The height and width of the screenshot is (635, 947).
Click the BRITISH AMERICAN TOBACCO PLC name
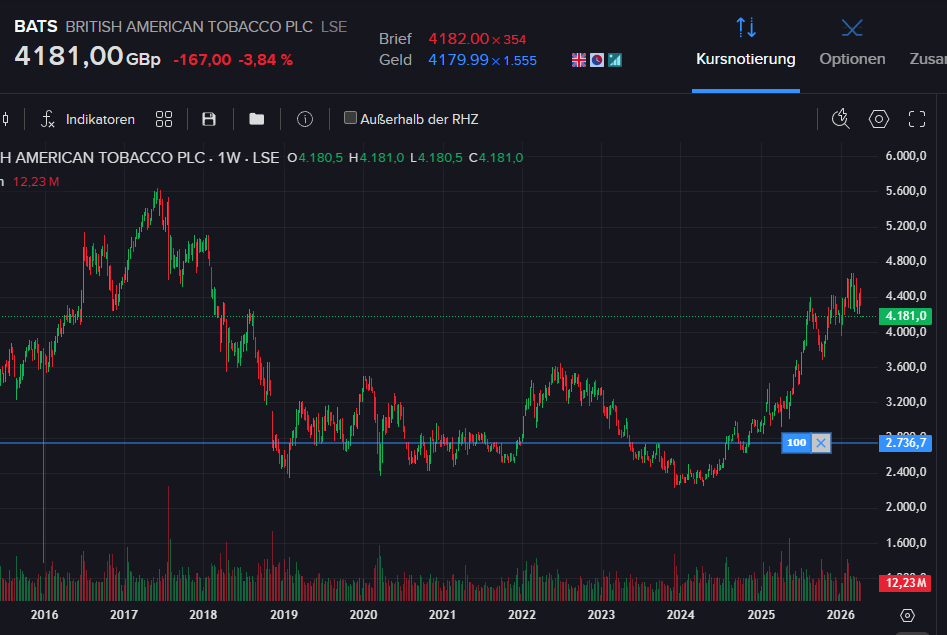click(189, 27)
